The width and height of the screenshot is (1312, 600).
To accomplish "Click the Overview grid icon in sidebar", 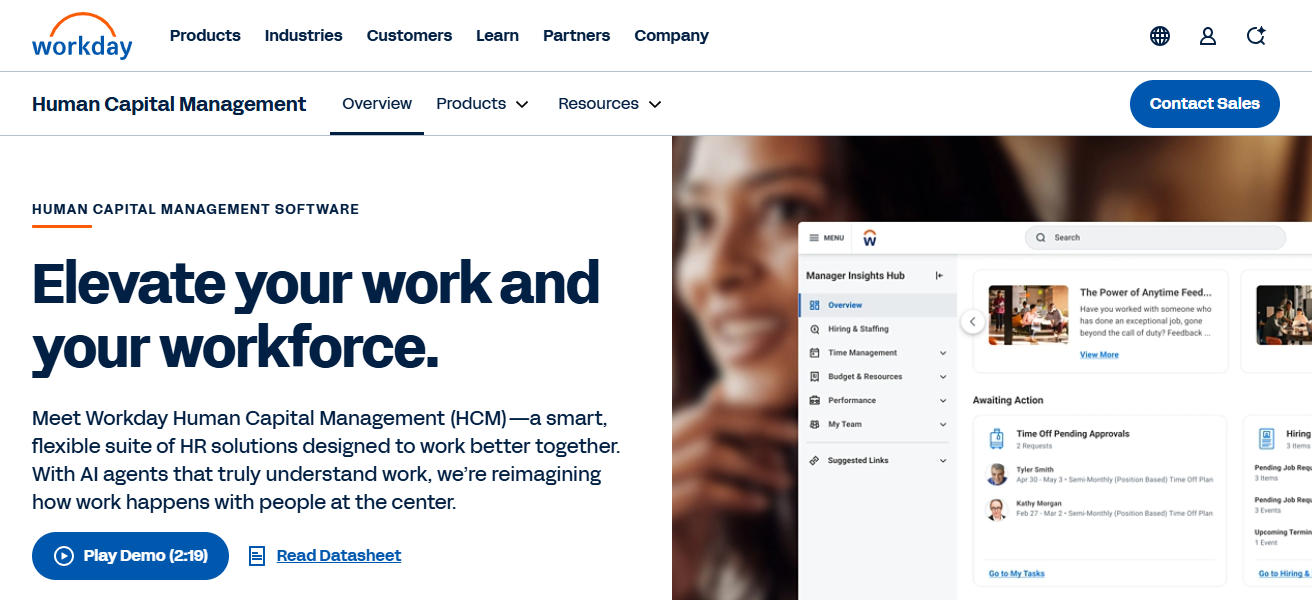I will tap(815, 305).
